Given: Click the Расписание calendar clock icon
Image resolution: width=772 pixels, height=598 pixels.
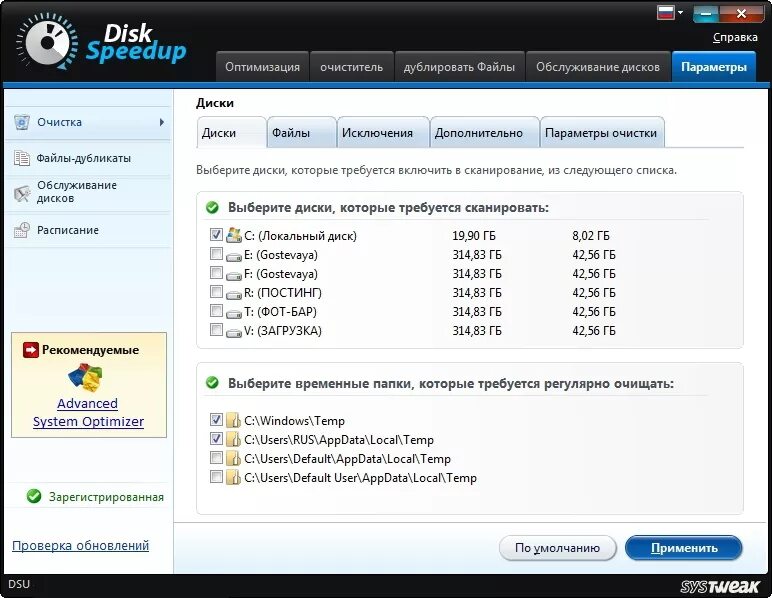Looking at the screenshot, I should point(22,230).
